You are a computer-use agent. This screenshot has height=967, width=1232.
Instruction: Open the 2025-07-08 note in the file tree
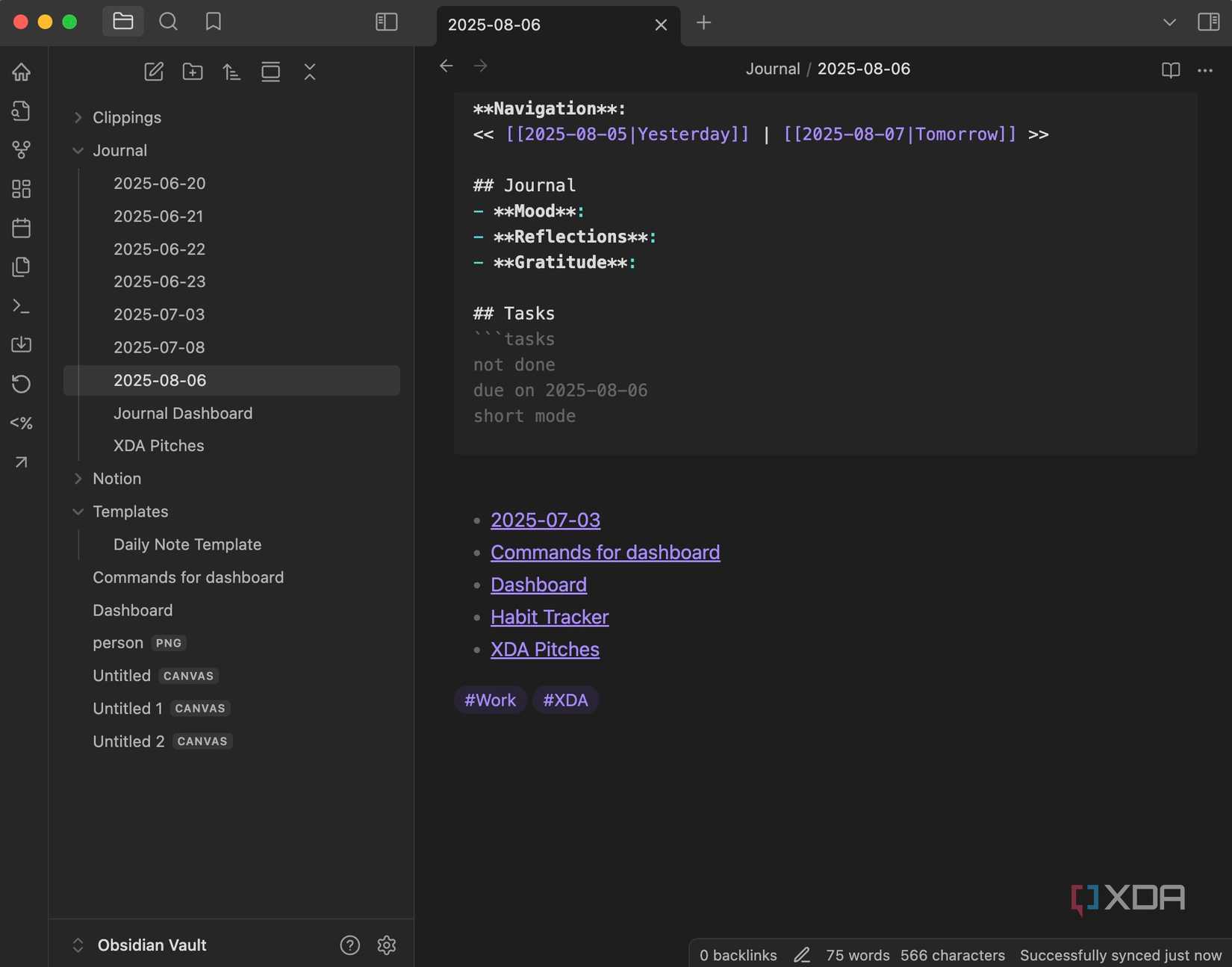159,347
